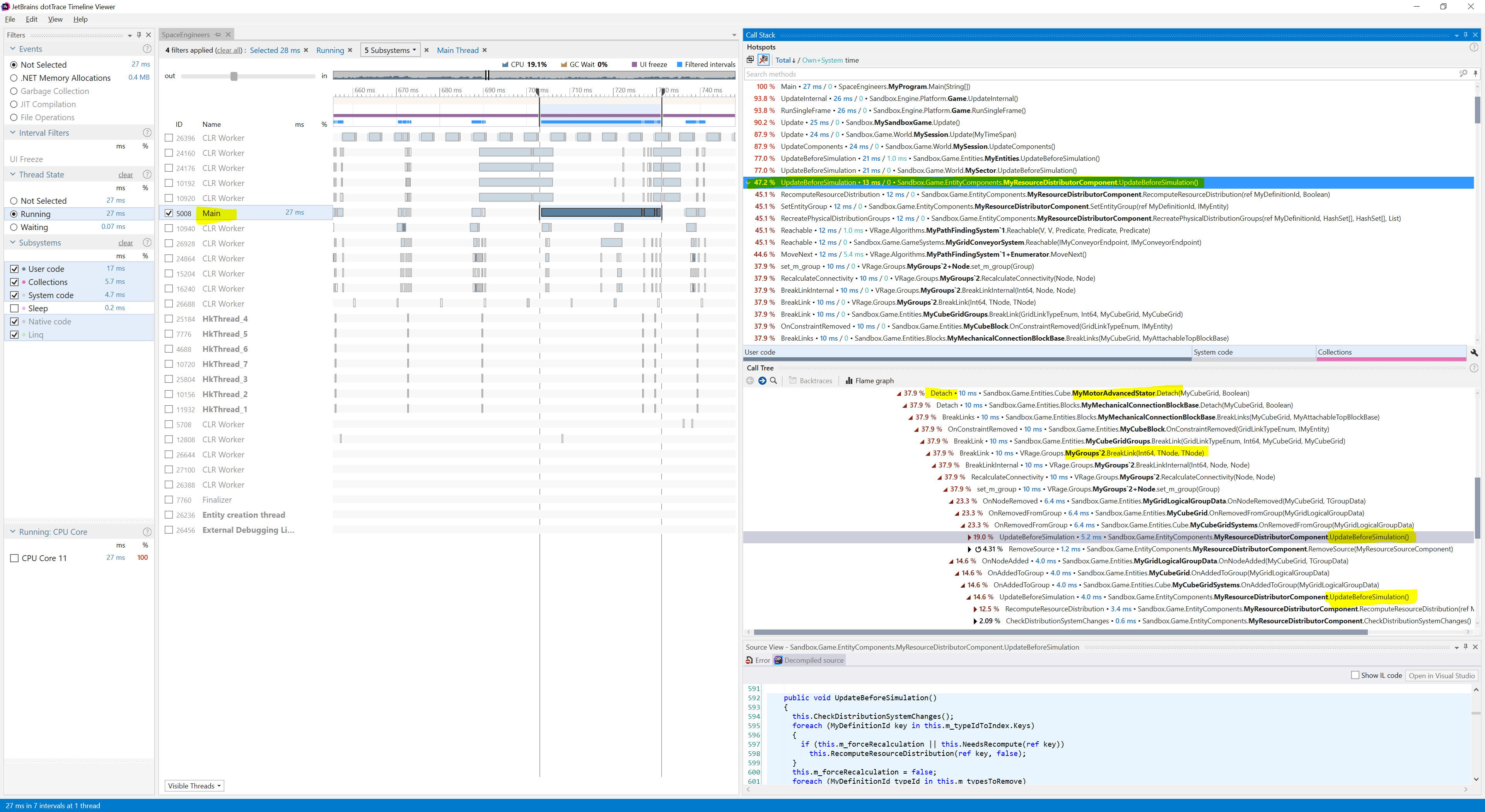Viewport: 1485px width, 812px height.
Task: Open the View menu
Action: coord(55,19)
